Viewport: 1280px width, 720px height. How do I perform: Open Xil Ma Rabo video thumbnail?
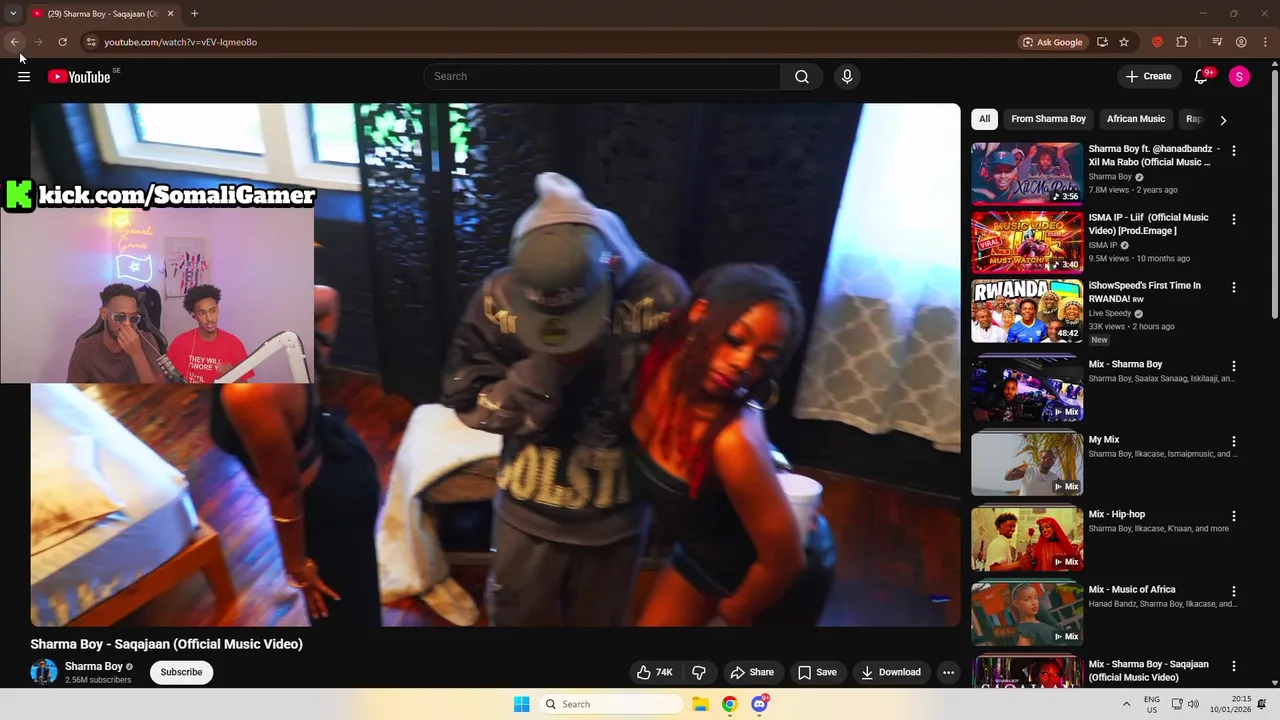(x=1027, y=173)
